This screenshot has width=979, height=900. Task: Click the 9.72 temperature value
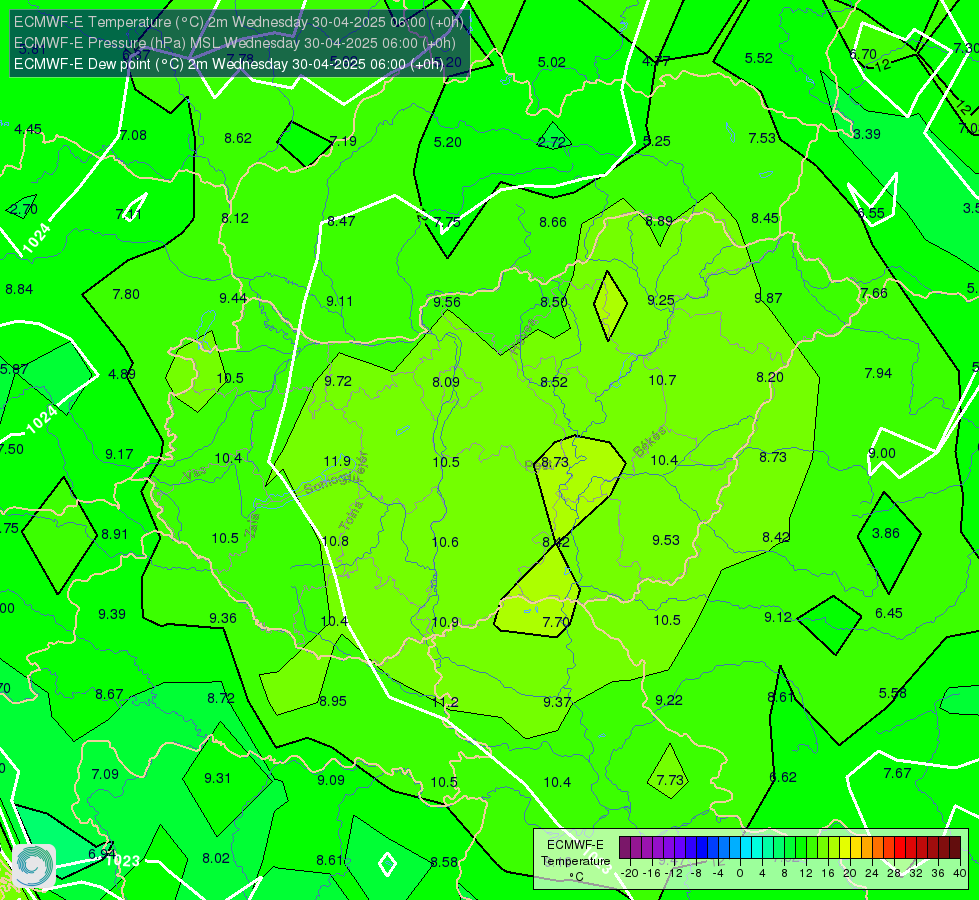coord(338,381)
